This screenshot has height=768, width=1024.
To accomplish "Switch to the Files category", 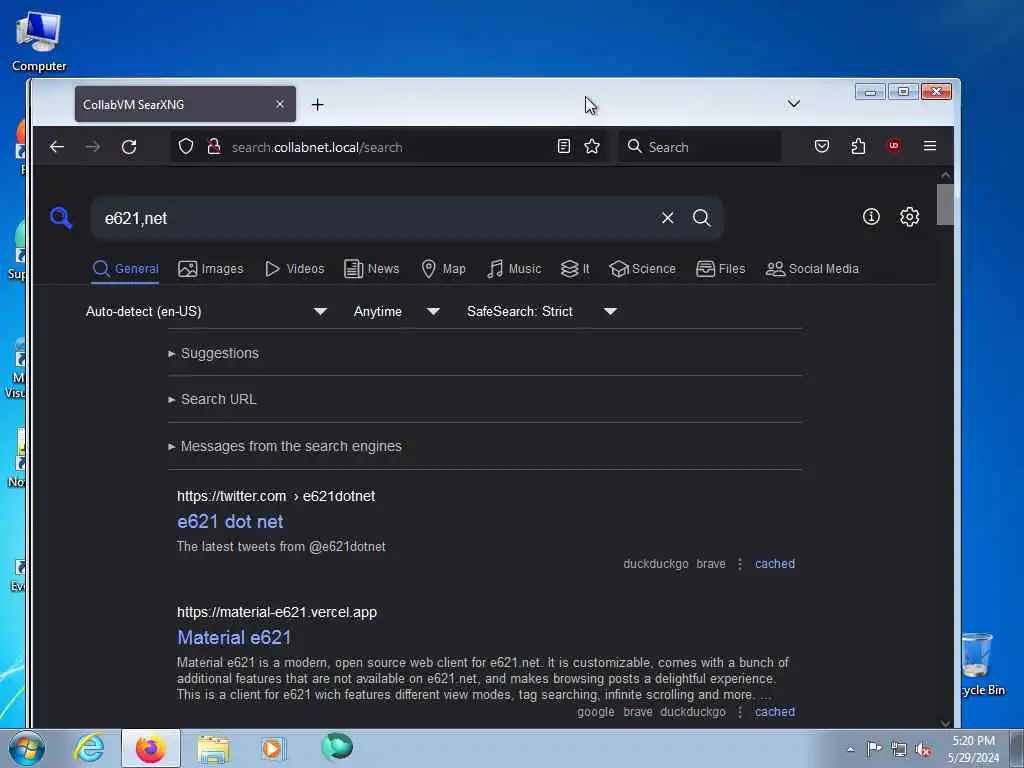I will tap(720, 268).
